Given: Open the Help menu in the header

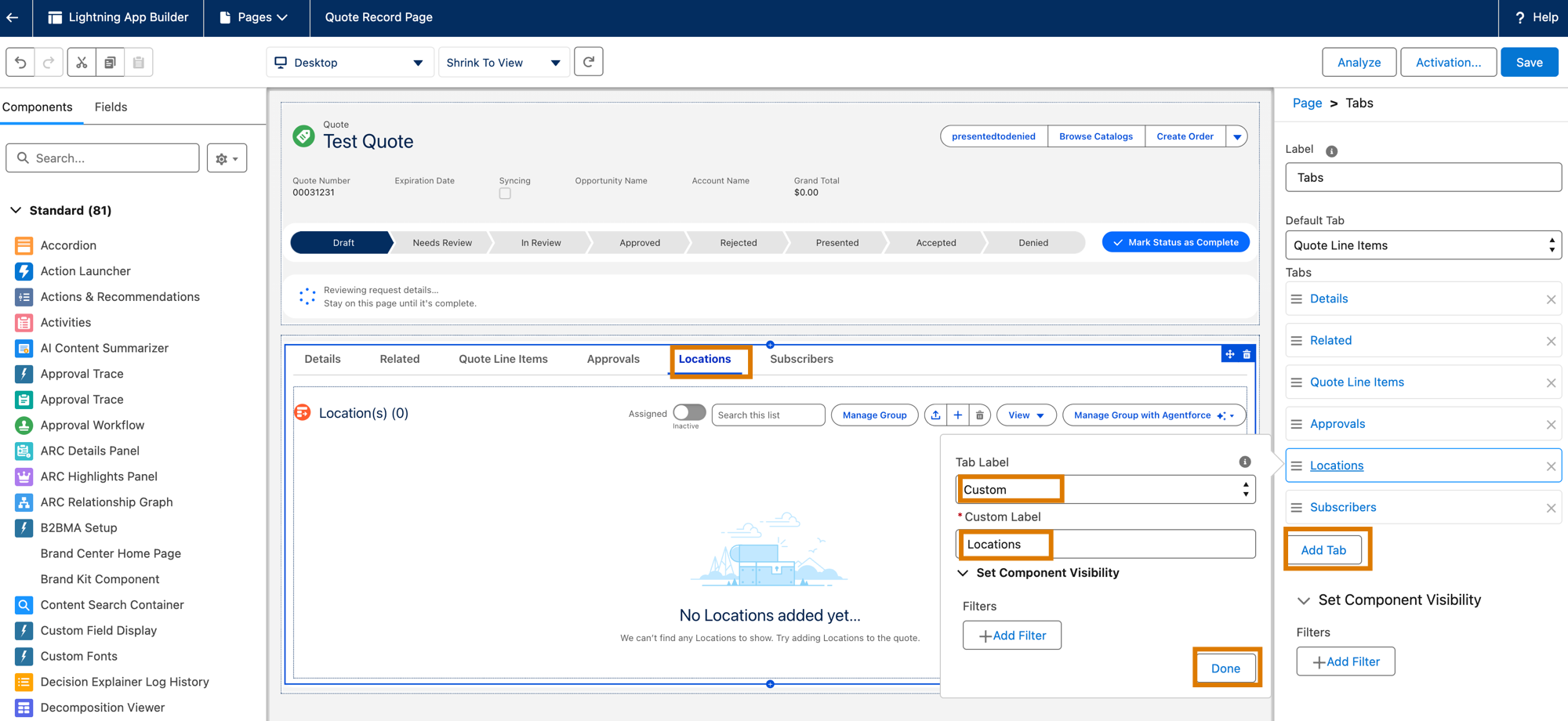Looking at the screenshot, I should [1536, 17].
